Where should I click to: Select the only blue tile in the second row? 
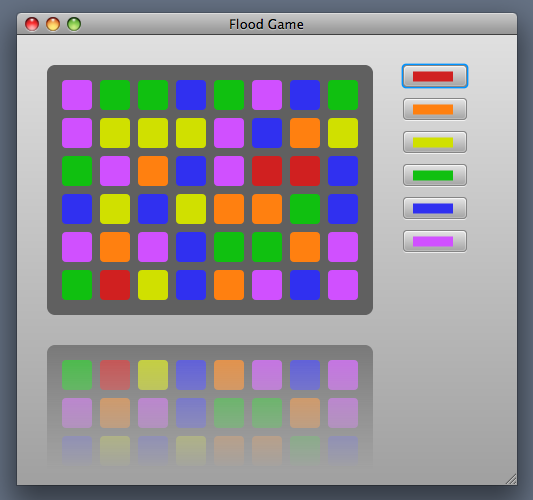pos(267,133)
